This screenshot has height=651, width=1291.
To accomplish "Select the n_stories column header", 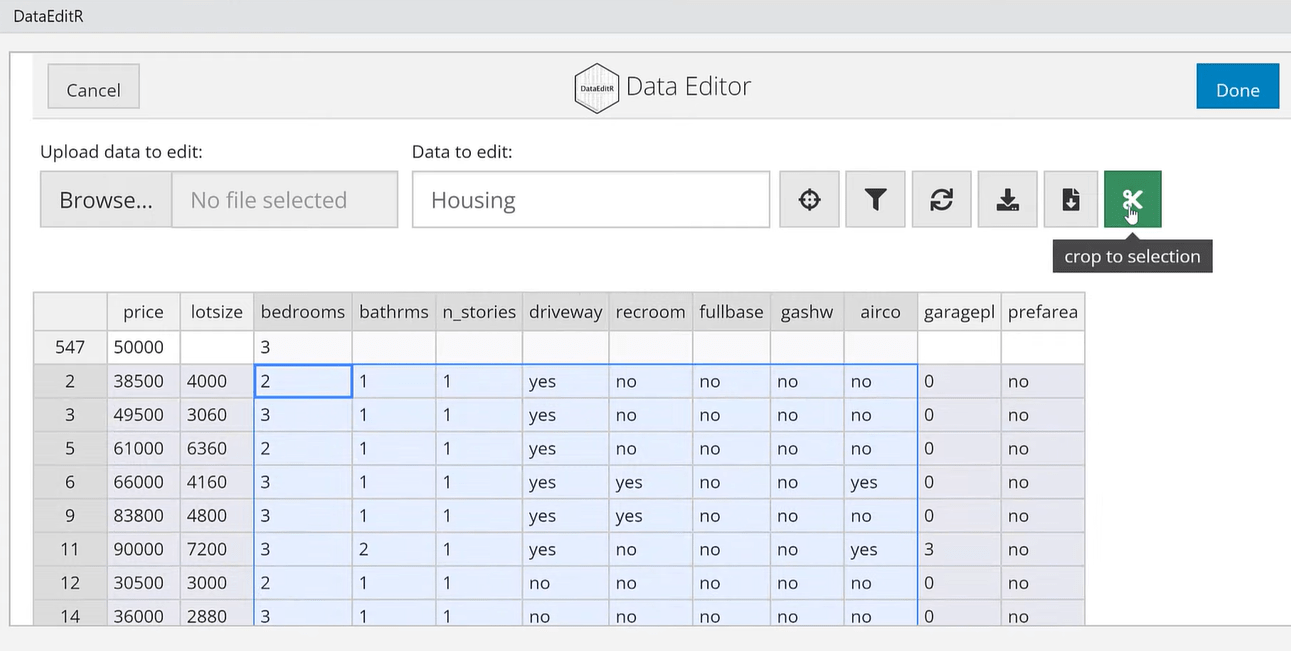I will [479, 312].
